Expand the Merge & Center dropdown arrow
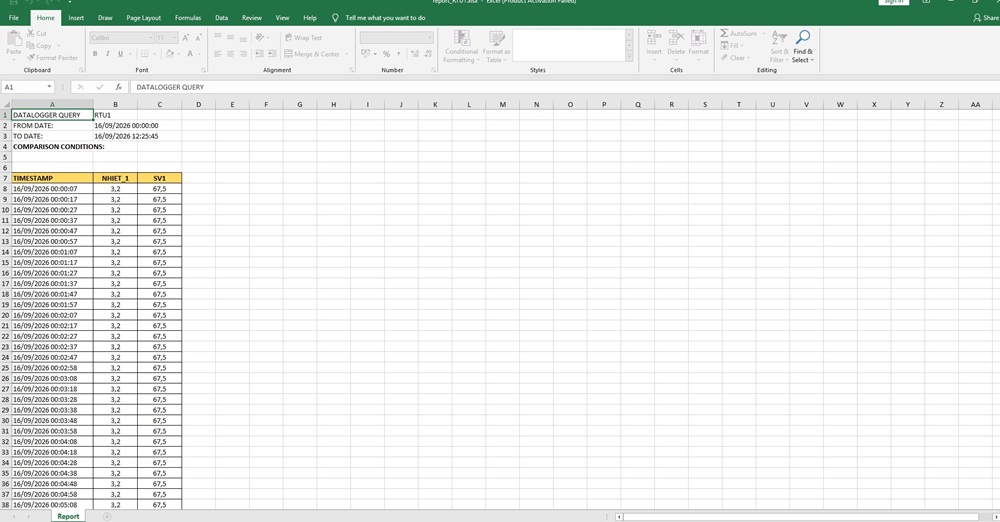1000x522 pixels. click(347, 54)
